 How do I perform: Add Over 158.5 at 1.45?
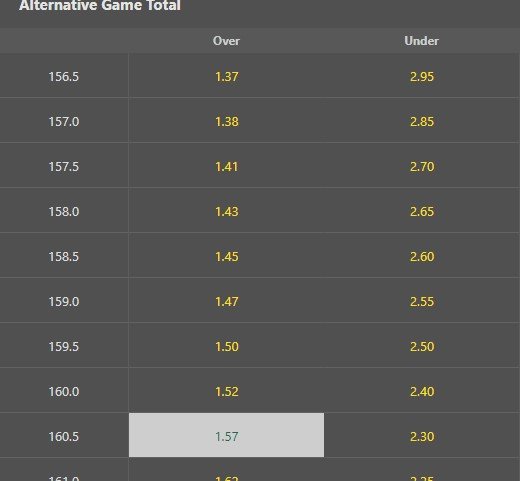coord(226,256)
